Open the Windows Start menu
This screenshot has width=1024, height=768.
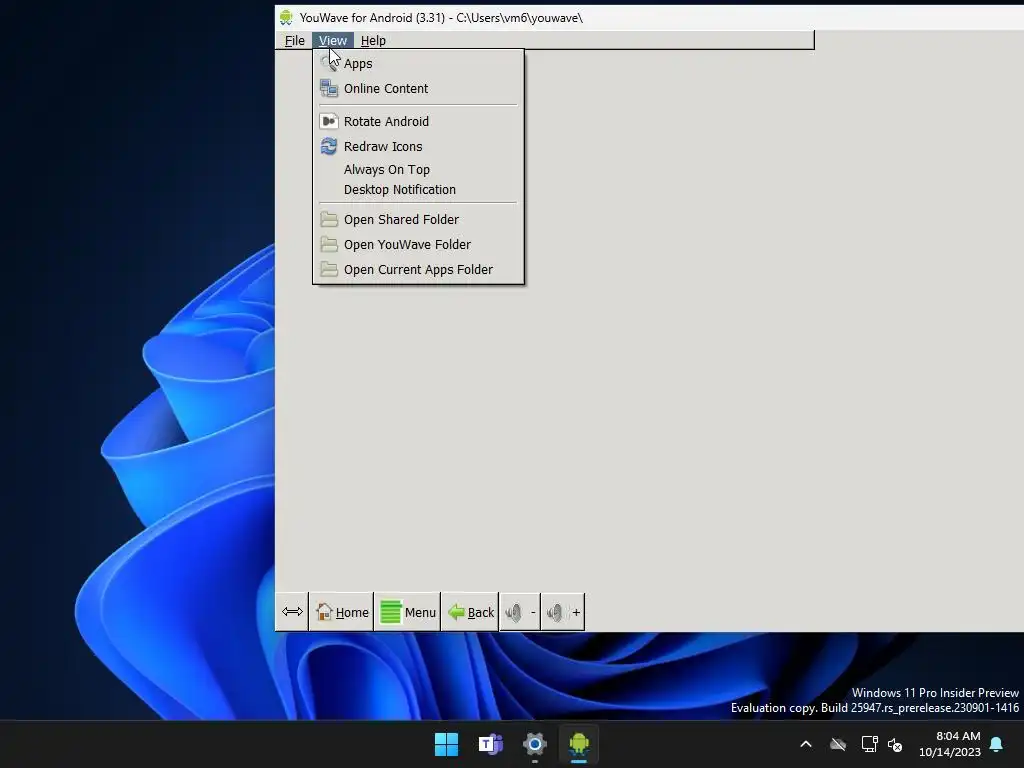(447, 744)
